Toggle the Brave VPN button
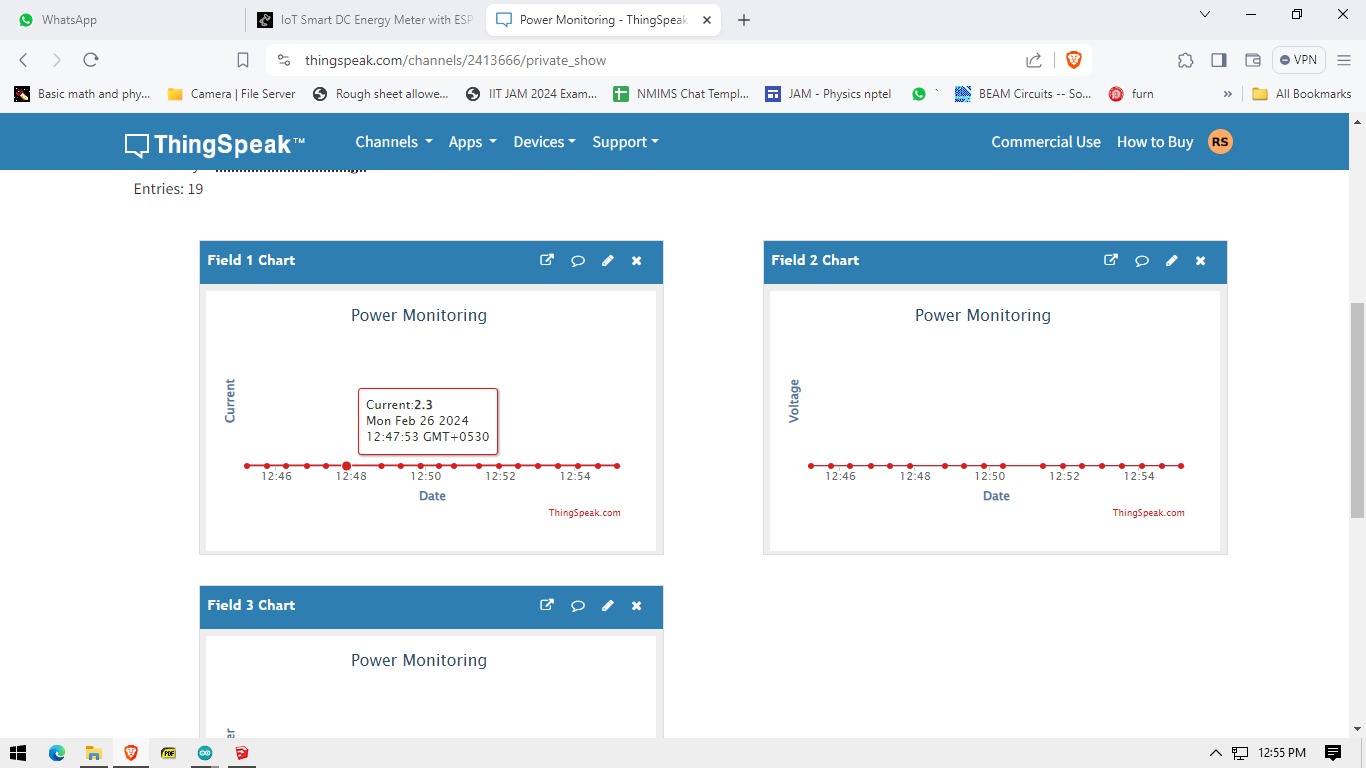 click(x=1298, y=60)
